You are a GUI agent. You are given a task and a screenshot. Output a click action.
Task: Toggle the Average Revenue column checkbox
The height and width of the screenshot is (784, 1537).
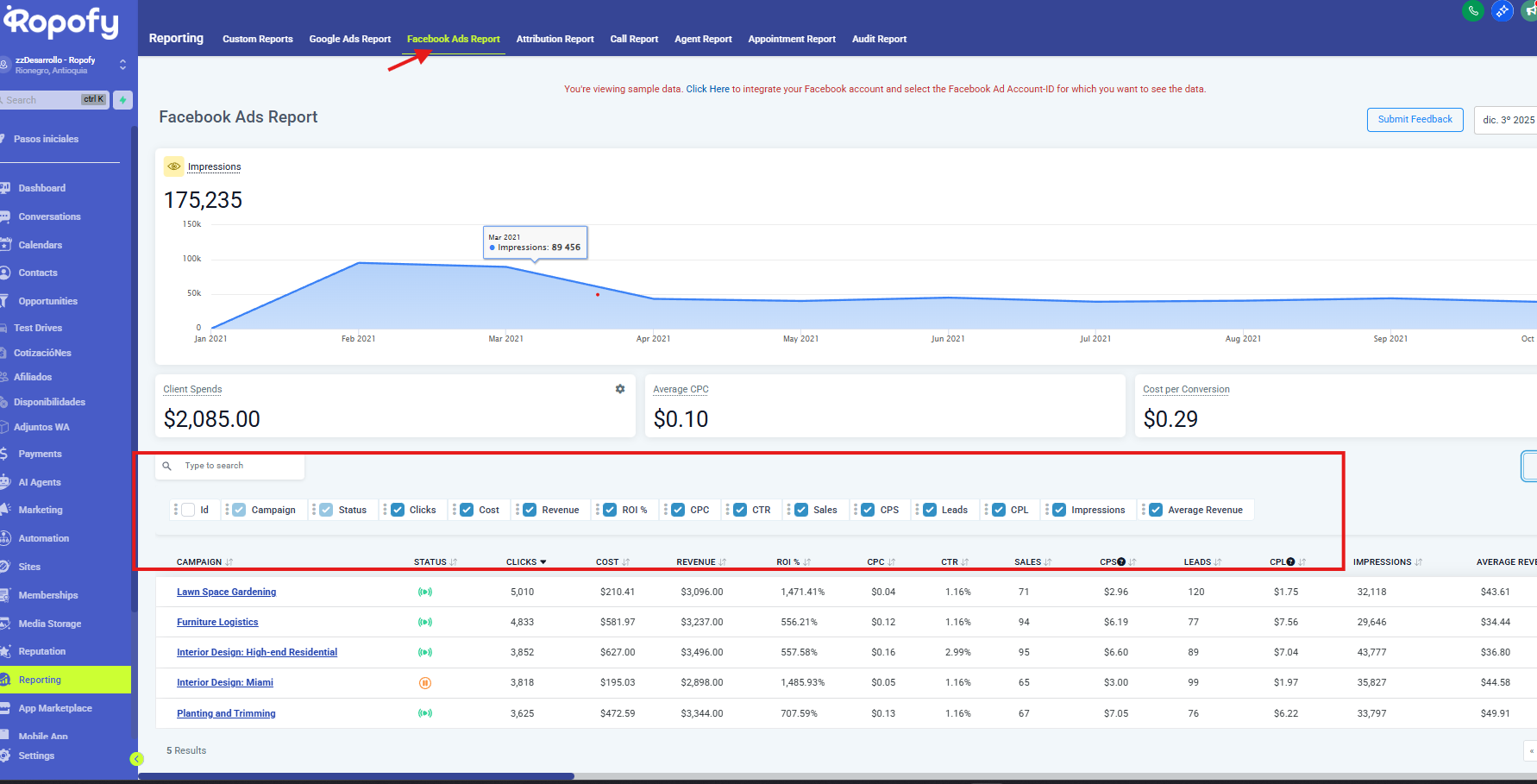pos(1156,510)
